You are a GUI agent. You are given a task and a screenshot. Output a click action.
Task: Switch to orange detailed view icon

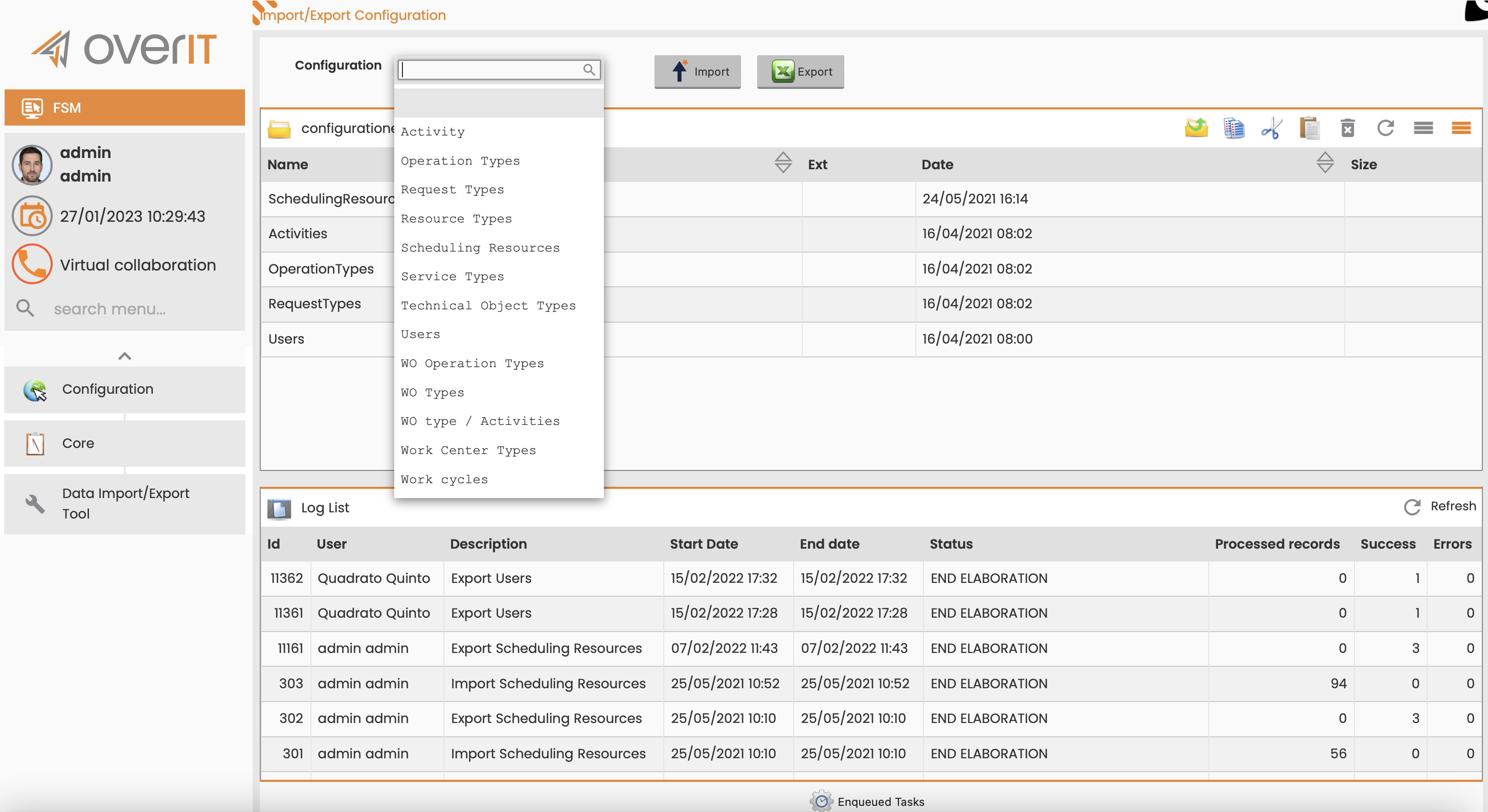pyautogui.click(x=1461, y=128)
